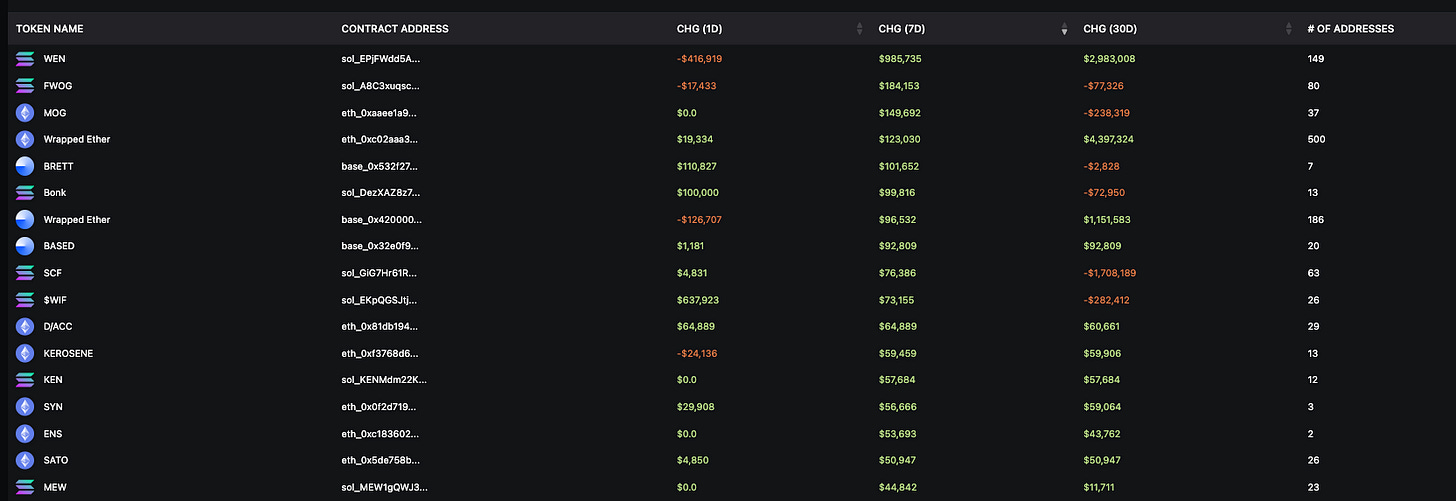Click BRETT's 1D change $110,827

[697, 166]
